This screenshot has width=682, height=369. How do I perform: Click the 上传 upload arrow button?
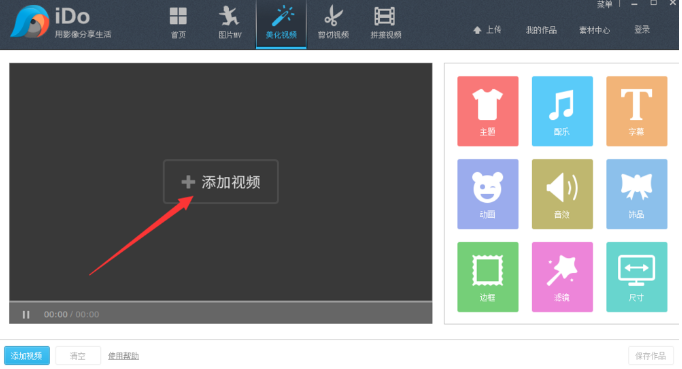click(x=487, y=30)
